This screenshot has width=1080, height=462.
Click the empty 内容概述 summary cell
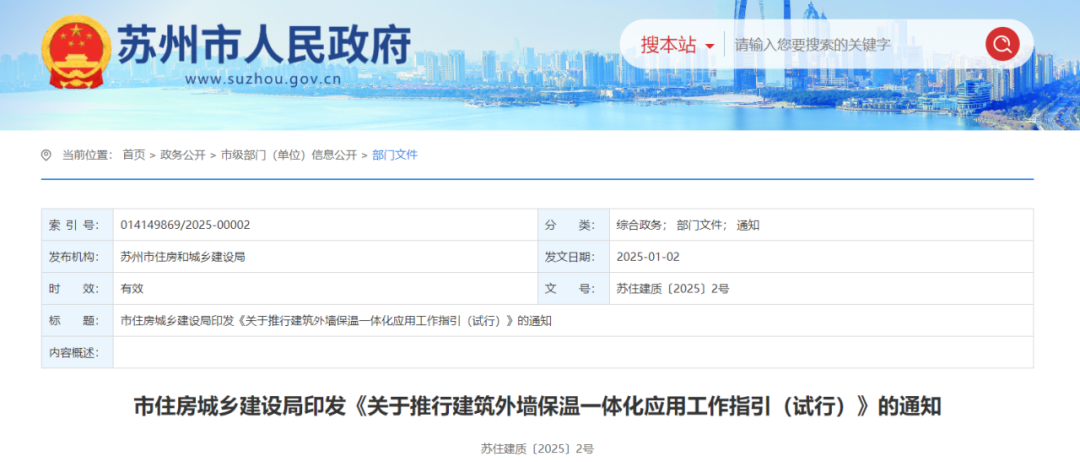572,353
